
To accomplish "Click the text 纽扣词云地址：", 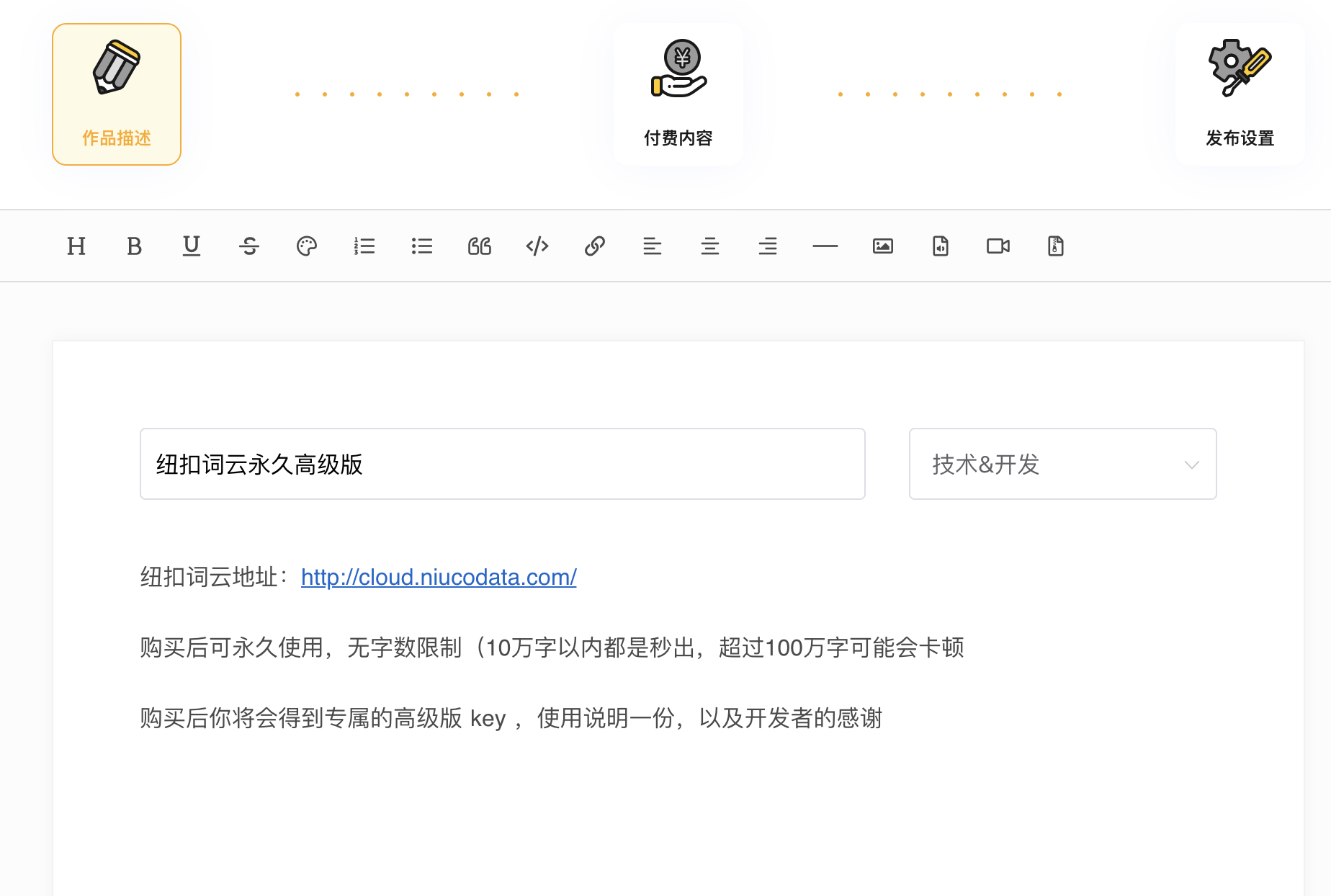I will pos(215,577).
